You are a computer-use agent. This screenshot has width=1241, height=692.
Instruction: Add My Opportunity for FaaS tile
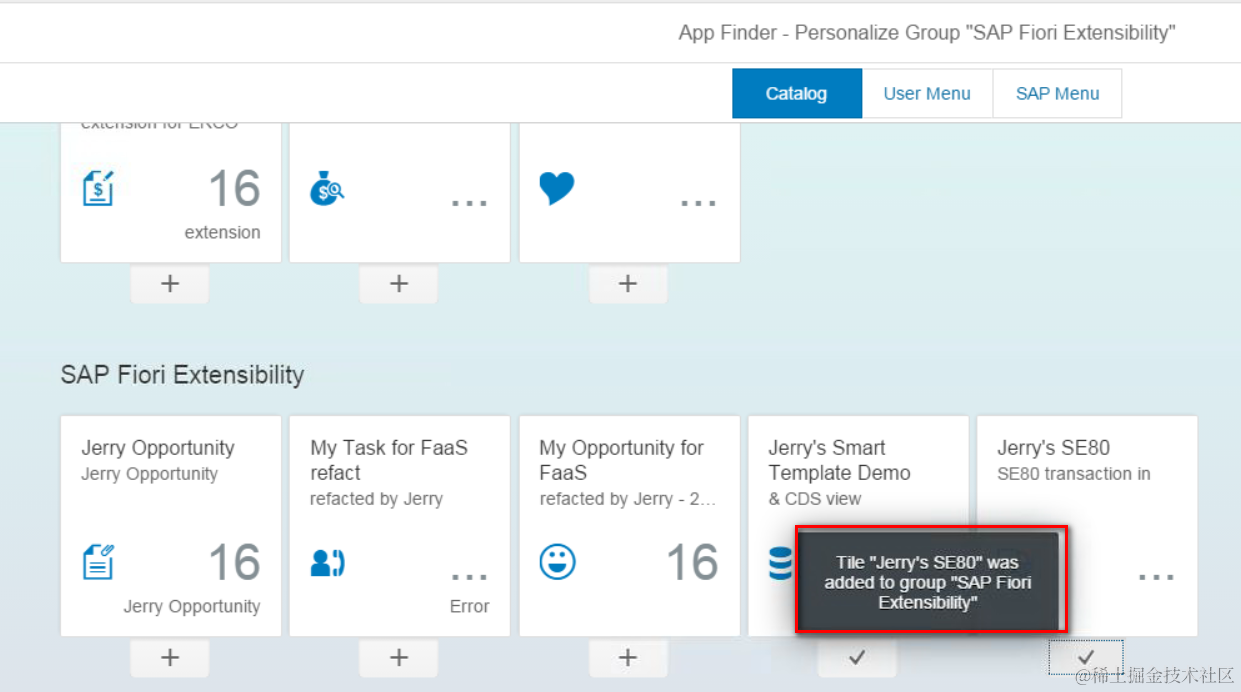click(x=628, y=658)
